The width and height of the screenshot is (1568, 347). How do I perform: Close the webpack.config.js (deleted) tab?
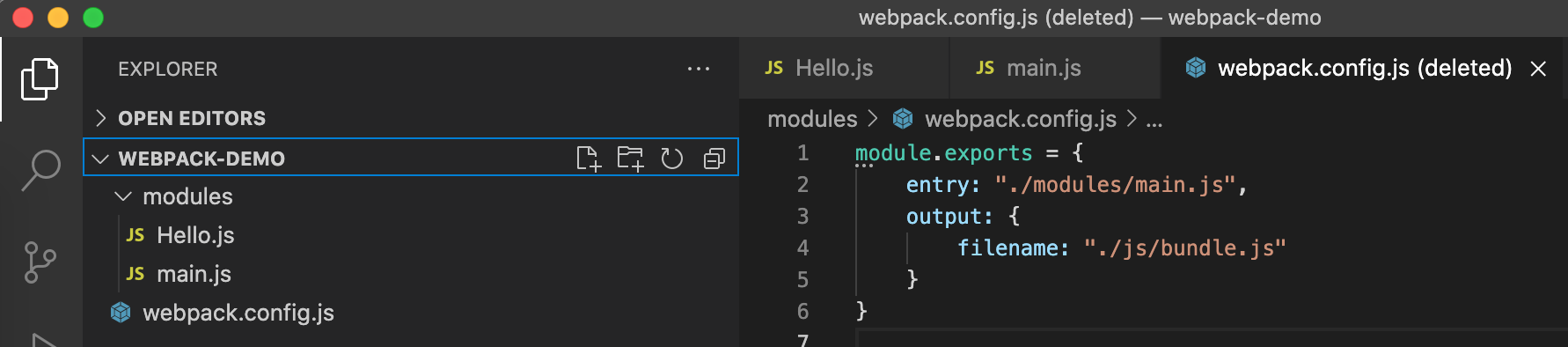1538,69
